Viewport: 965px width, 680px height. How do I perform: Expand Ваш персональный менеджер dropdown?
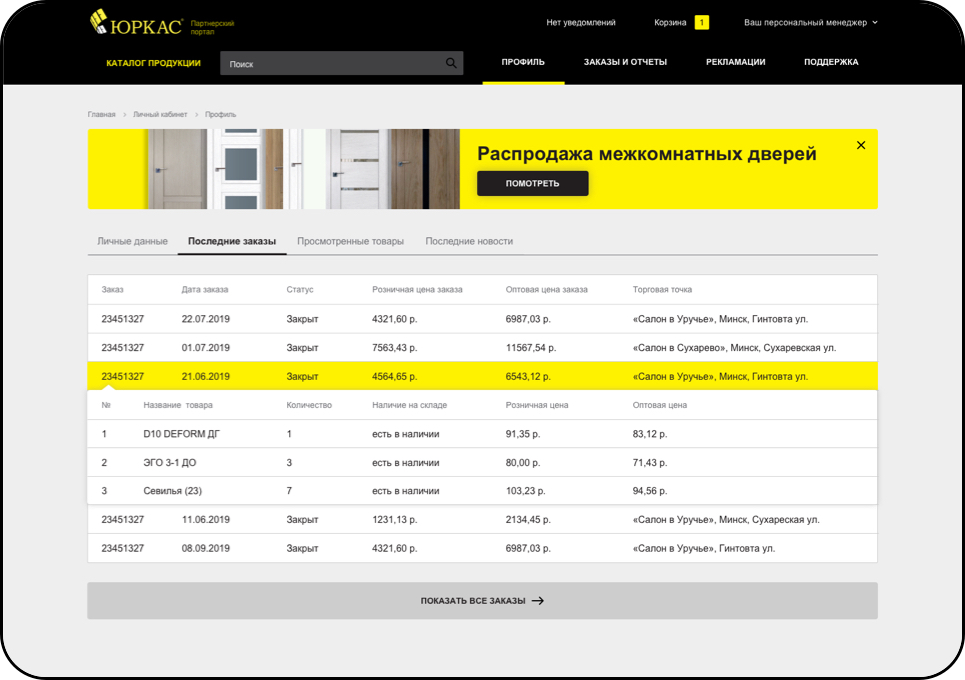(x=811, y=23)
